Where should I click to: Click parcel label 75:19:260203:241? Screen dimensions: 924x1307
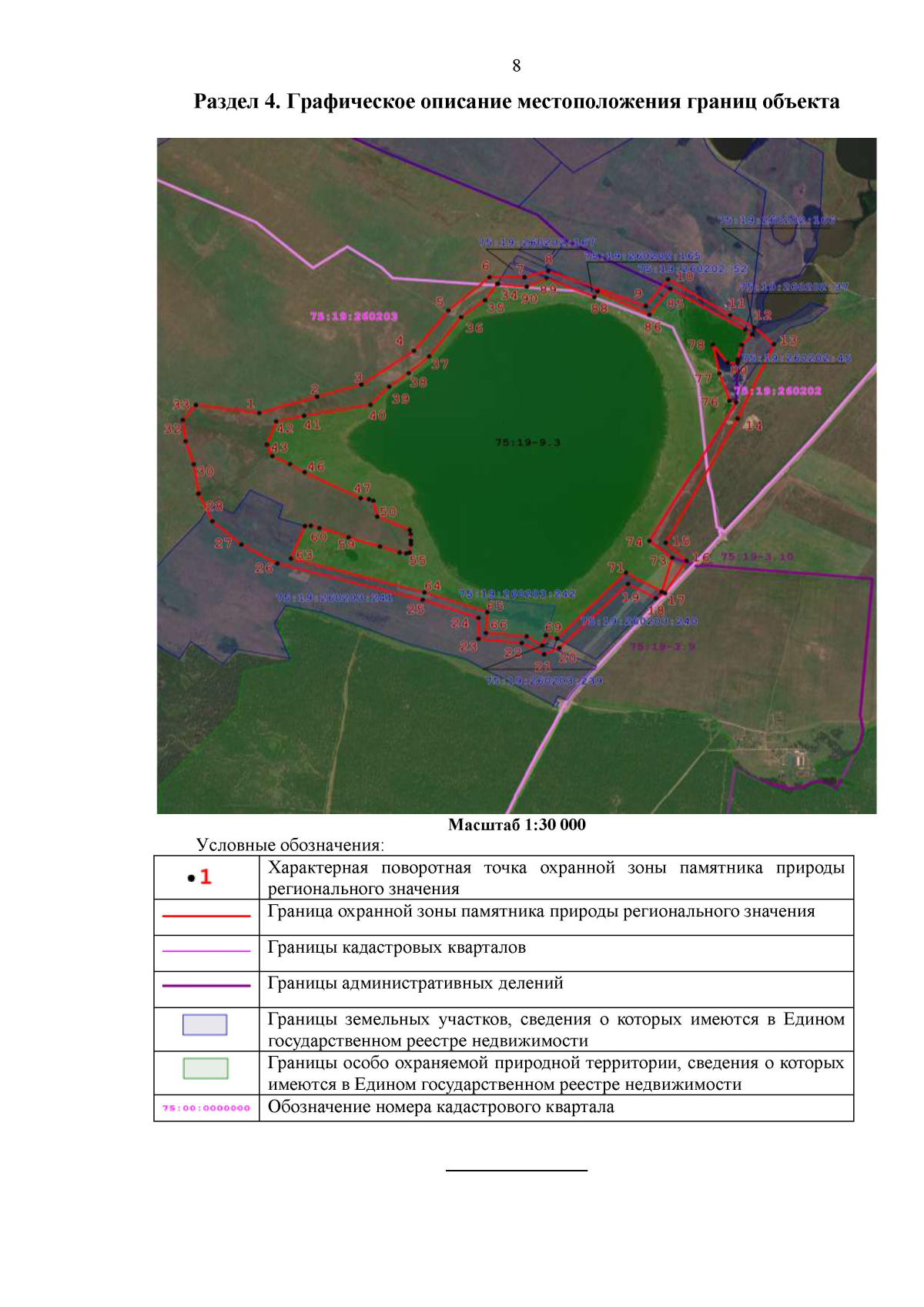tap(334, 598)
